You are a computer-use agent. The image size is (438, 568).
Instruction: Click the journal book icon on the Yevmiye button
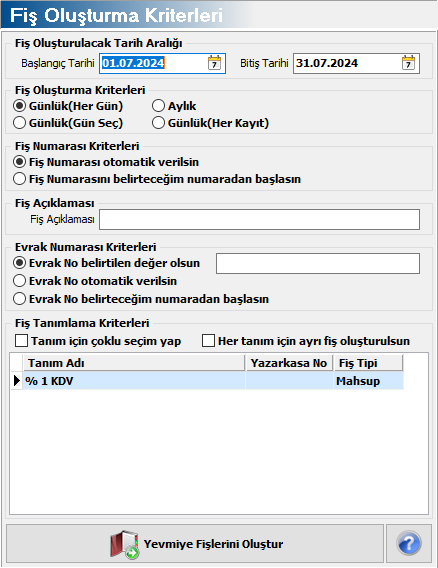pyautogui.click(x=124, y=544)
